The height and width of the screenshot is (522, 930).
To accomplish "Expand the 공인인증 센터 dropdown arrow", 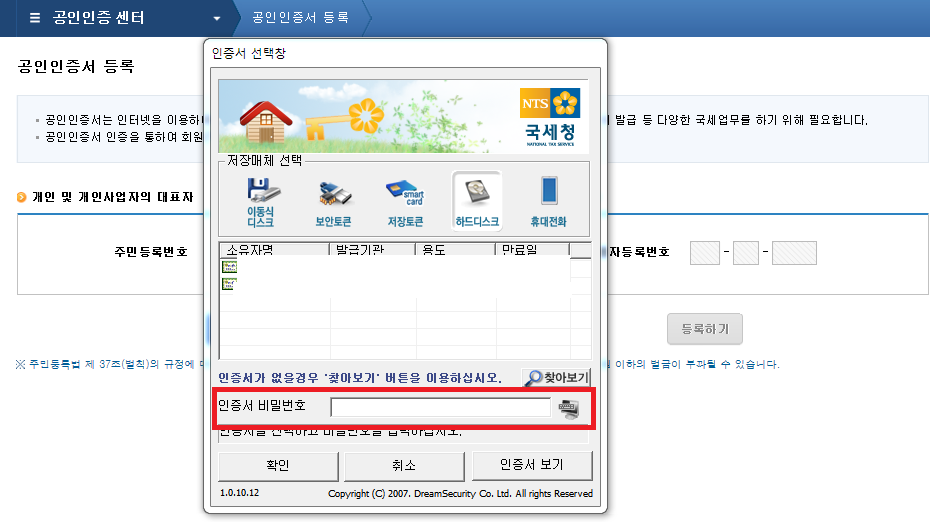I will click(x=217, y=19).
